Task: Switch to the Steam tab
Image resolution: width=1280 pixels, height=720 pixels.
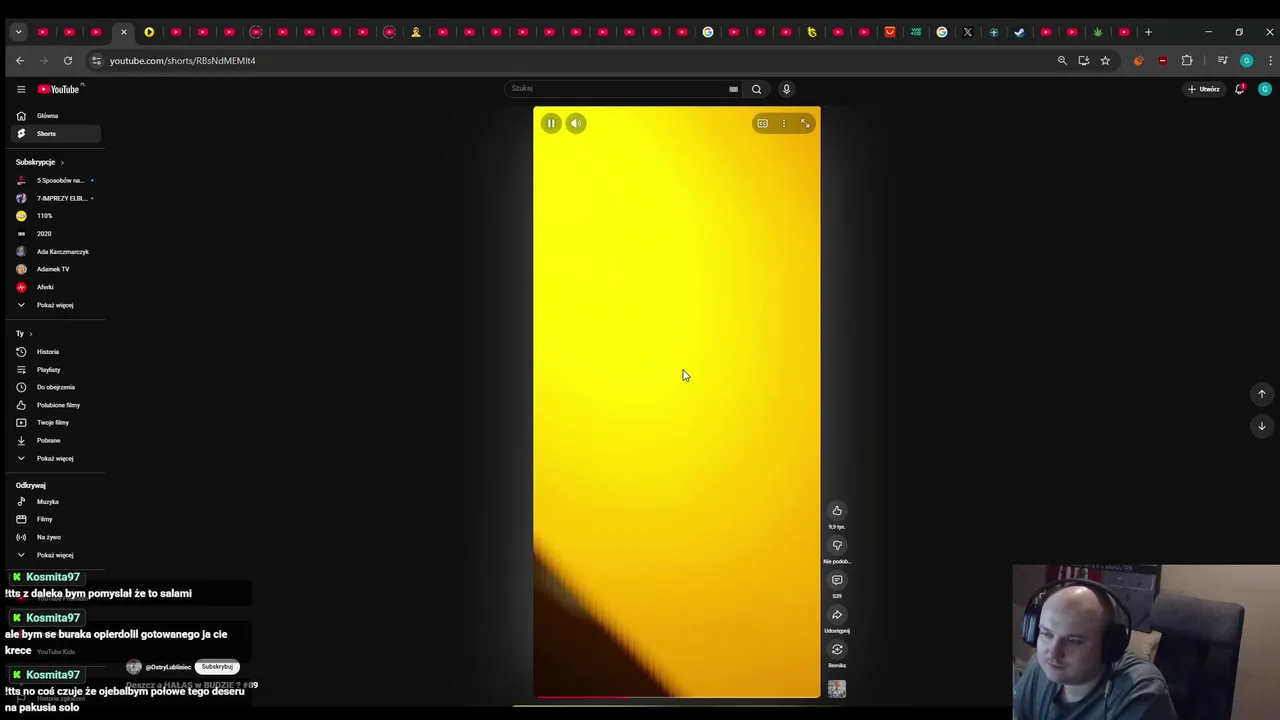Action: coord(1020,32)
